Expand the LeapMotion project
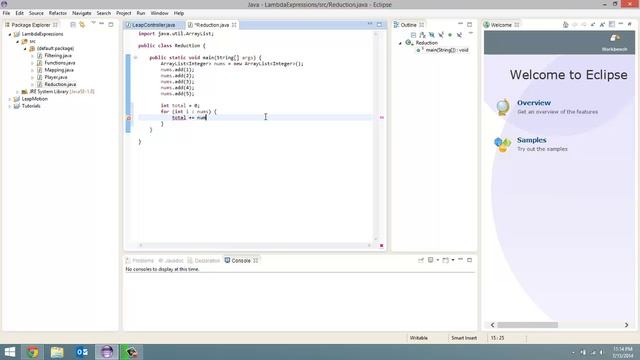Screen dimensions: 640x360 10,99
